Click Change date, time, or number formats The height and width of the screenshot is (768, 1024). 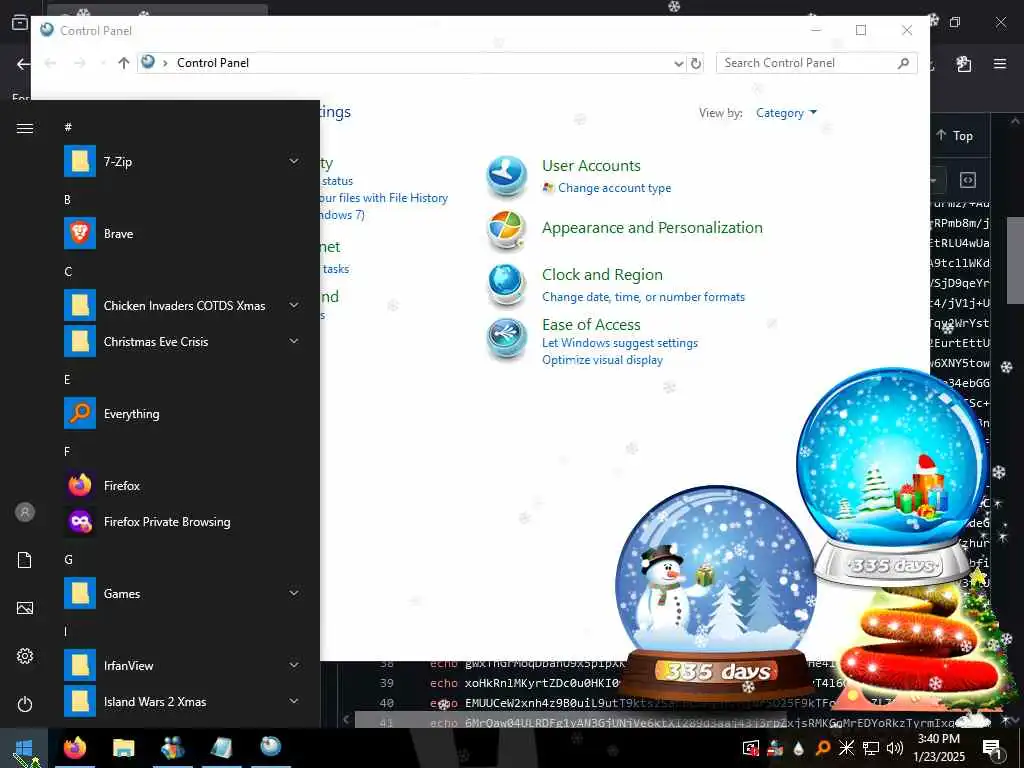click(643, 297)
